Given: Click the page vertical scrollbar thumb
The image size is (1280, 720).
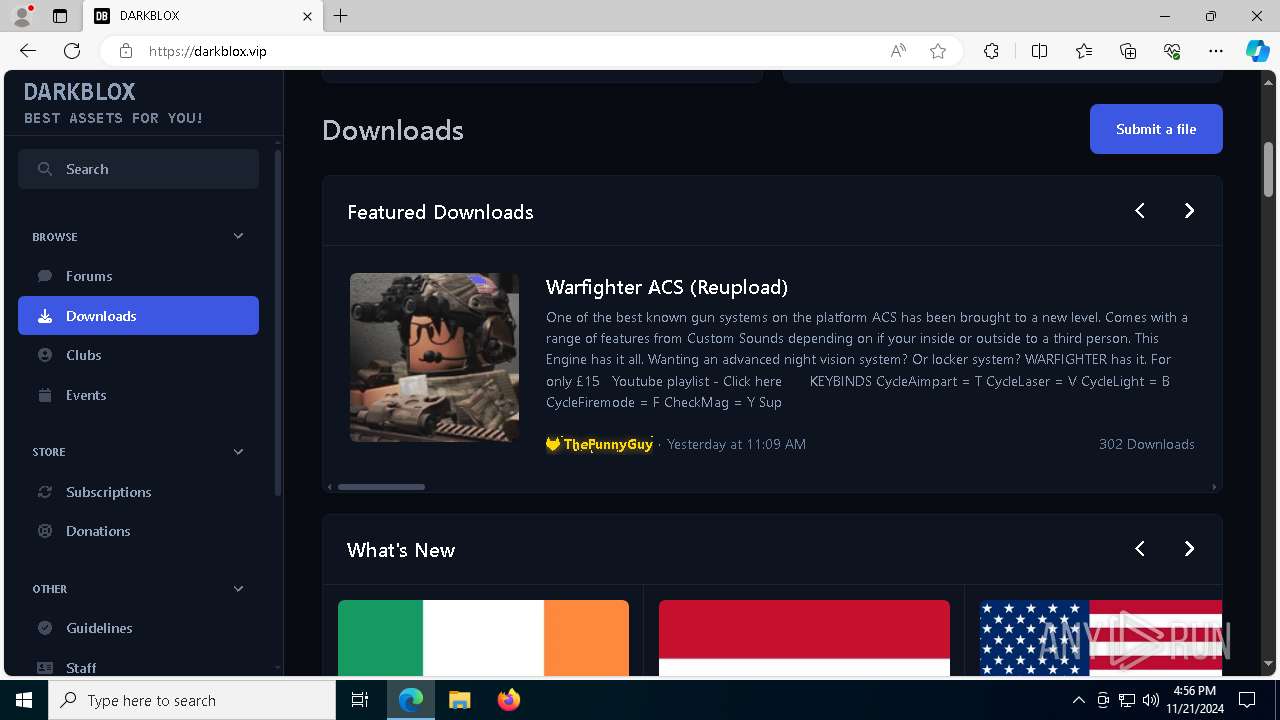Looking at the screenshot, I should 1268,169.
